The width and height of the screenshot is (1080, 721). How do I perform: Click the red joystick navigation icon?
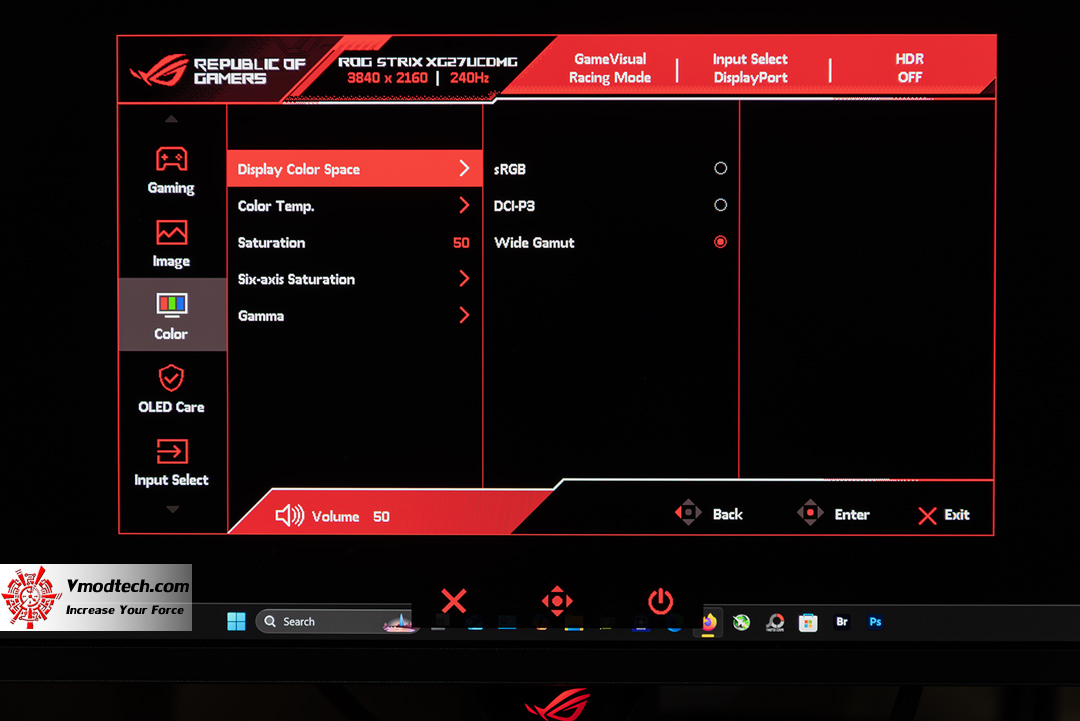pos(557,601)
